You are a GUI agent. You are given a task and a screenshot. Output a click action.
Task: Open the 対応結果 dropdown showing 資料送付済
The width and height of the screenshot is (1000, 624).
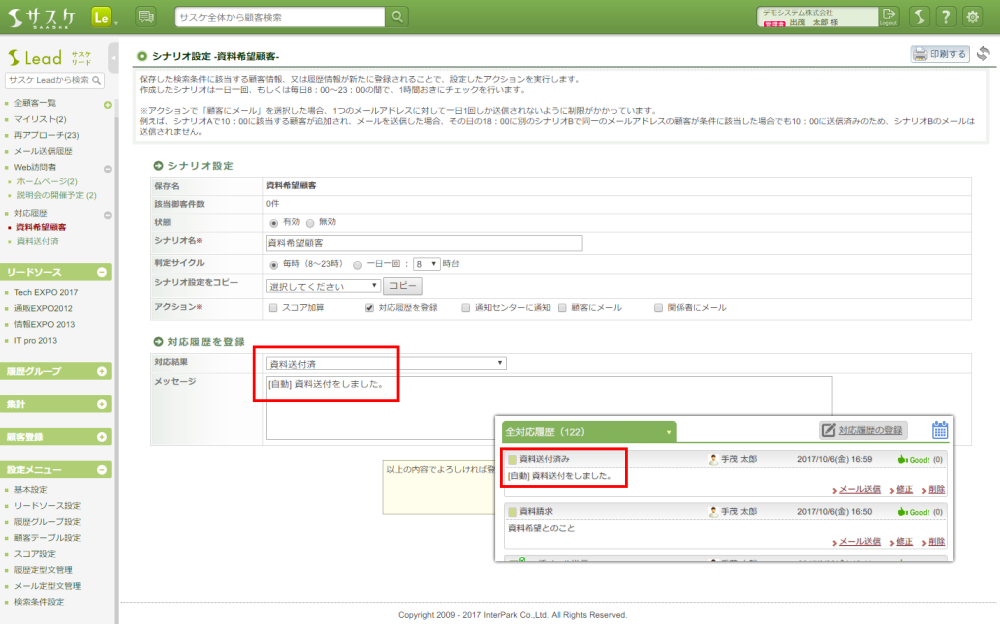coord(386,363)
